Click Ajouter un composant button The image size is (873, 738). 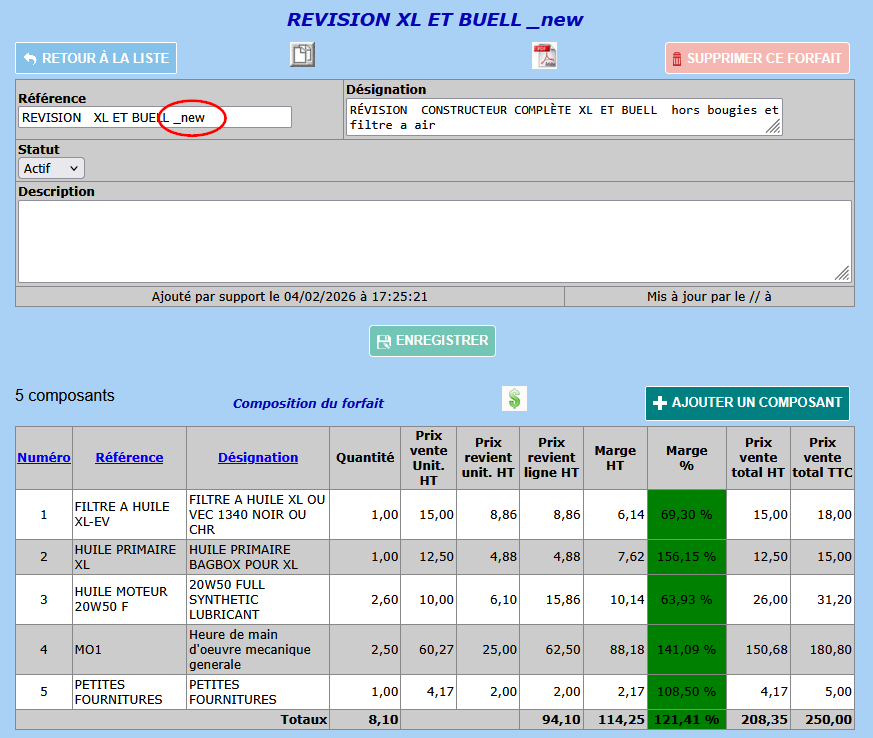click(x=747, y=402)
